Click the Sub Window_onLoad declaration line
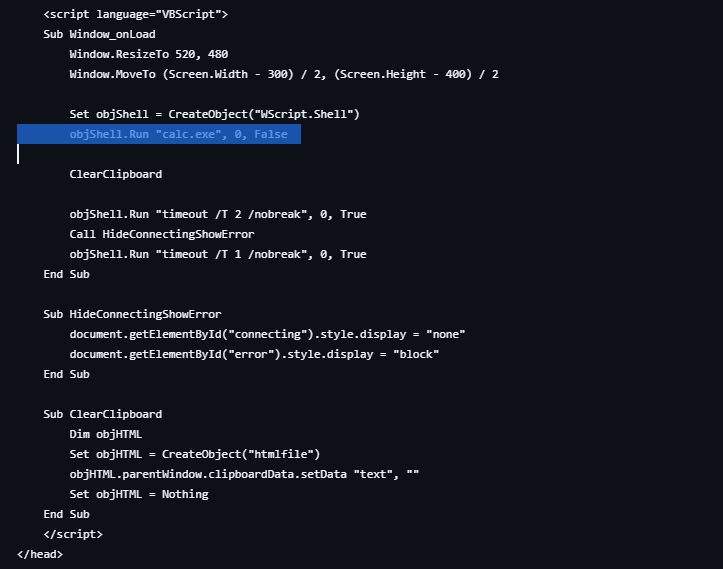This screenshot has width=723, height=569. [99, 34]
